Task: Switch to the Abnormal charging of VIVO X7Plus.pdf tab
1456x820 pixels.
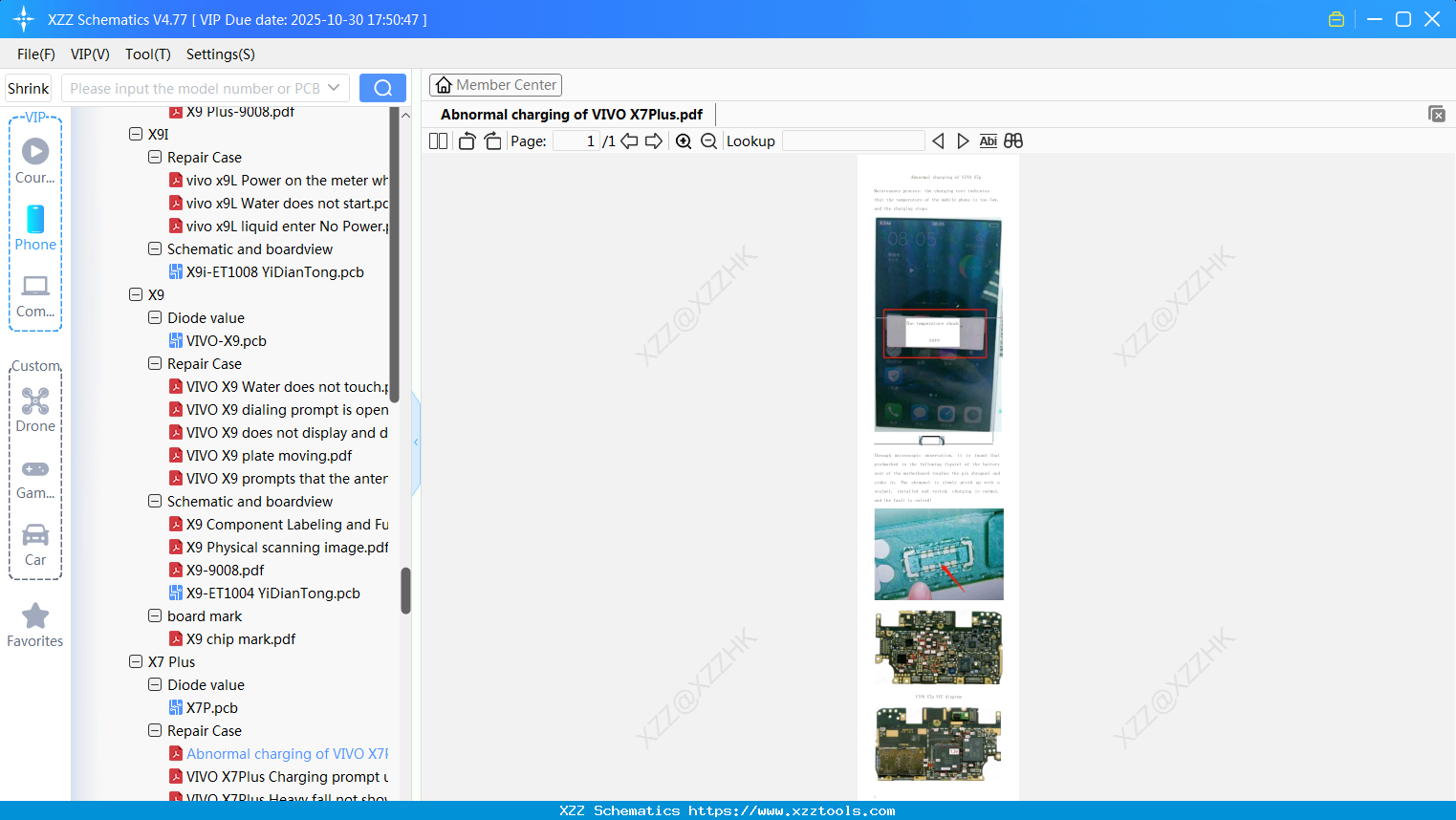Action: coord(572,115)
